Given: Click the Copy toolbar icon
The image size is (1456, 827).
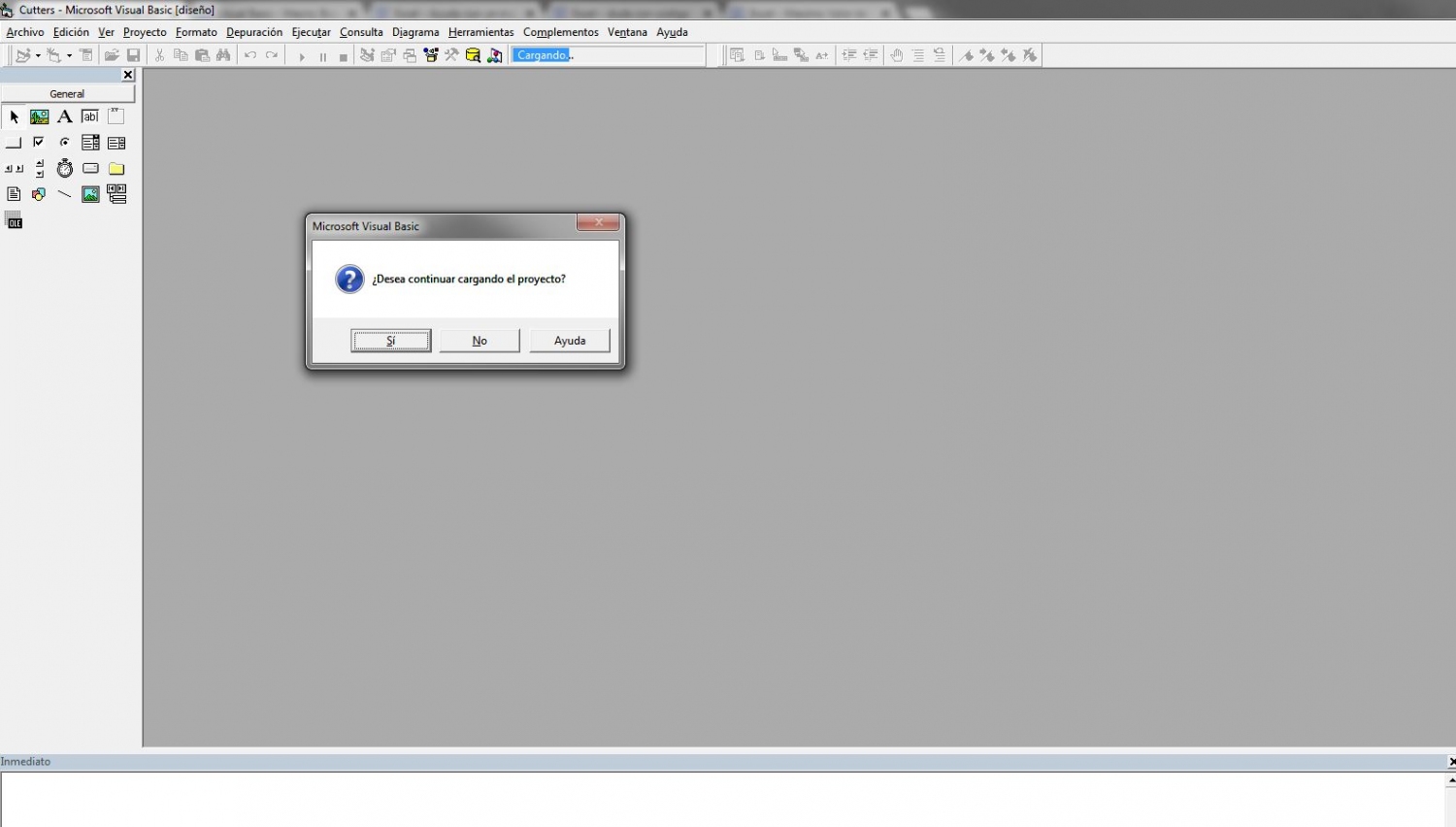Looking at the screenshot, I should 181,55.
